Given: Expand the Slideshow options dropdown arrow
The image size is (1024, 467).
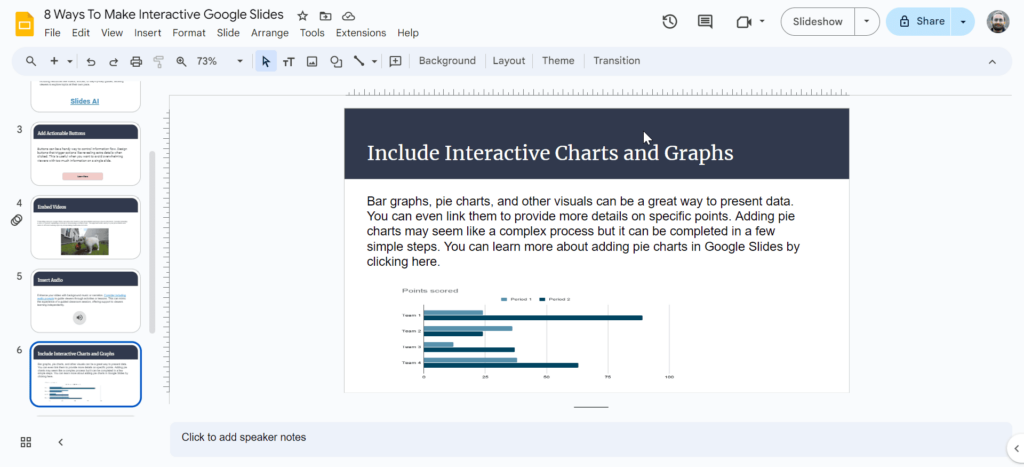Looking at the screenshot, I should tap(866, 21).
